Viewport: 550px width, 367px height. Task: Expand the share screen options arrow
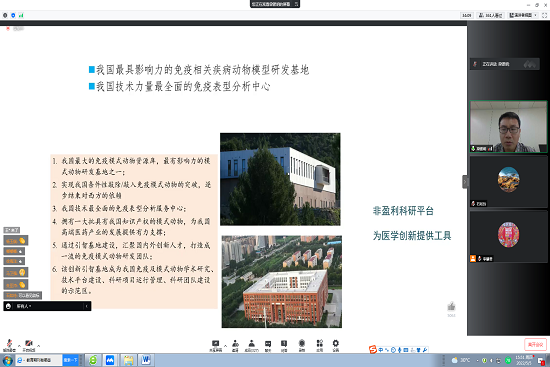[x=225, y=346]
